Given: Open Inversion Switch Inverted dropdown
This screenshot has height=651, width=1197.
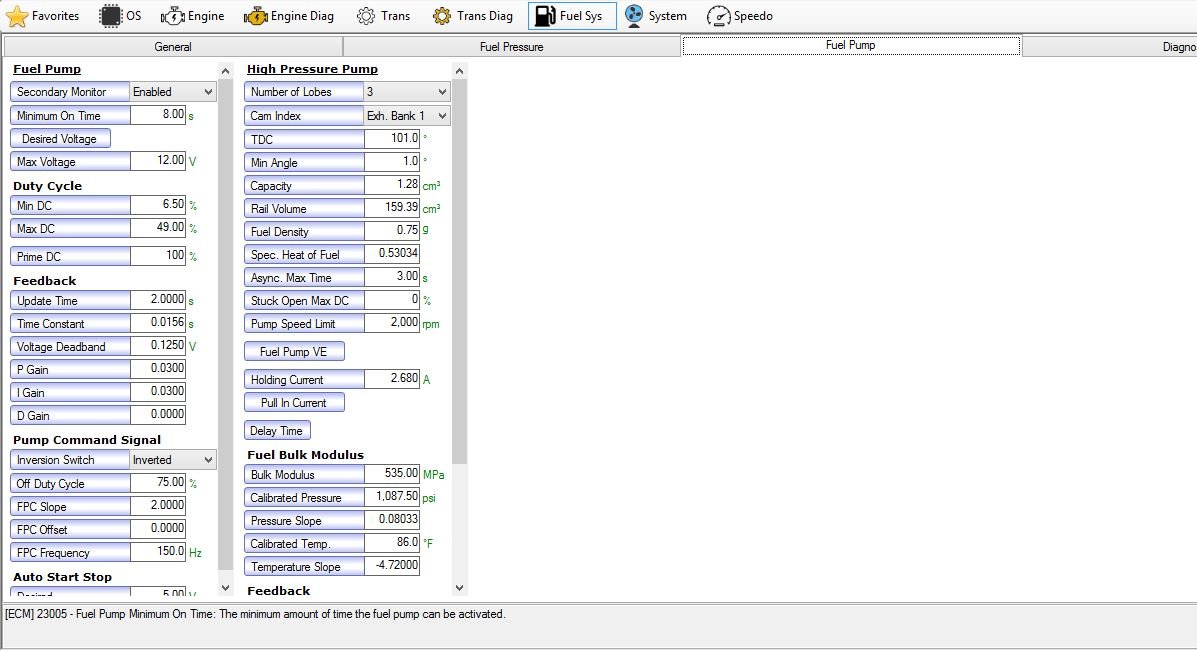Looking at the screenshot, I should click(x=173, y=460).
